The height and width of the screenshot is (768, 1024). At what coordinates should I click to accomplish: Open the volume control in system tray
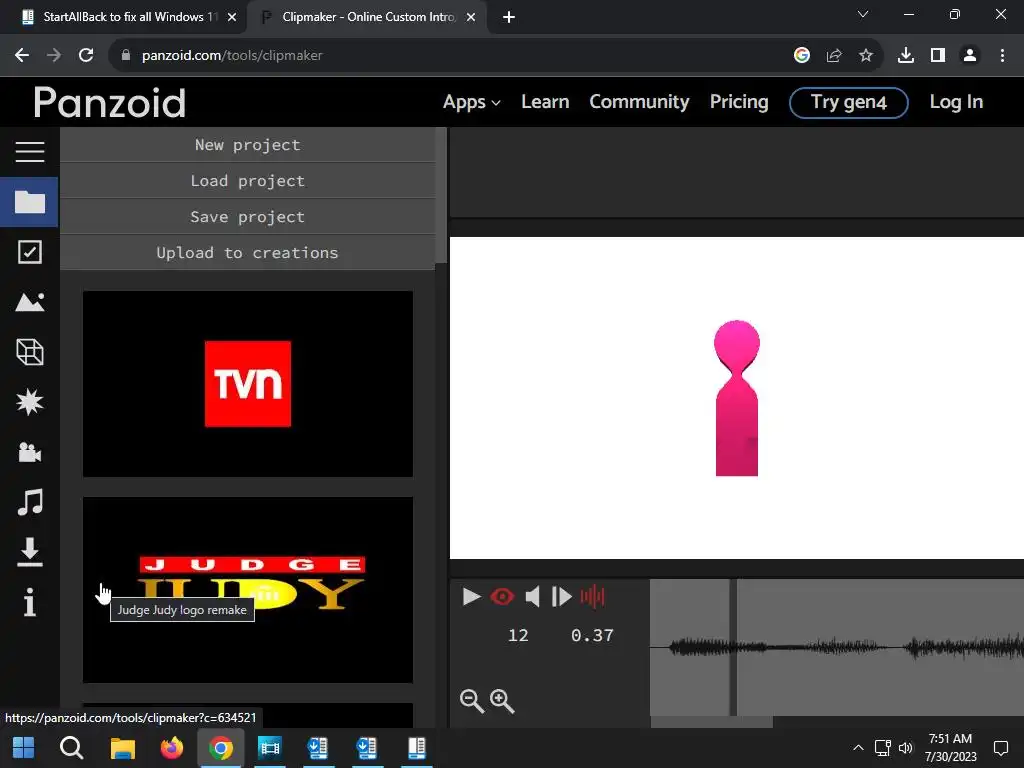[x=906, y=748]
